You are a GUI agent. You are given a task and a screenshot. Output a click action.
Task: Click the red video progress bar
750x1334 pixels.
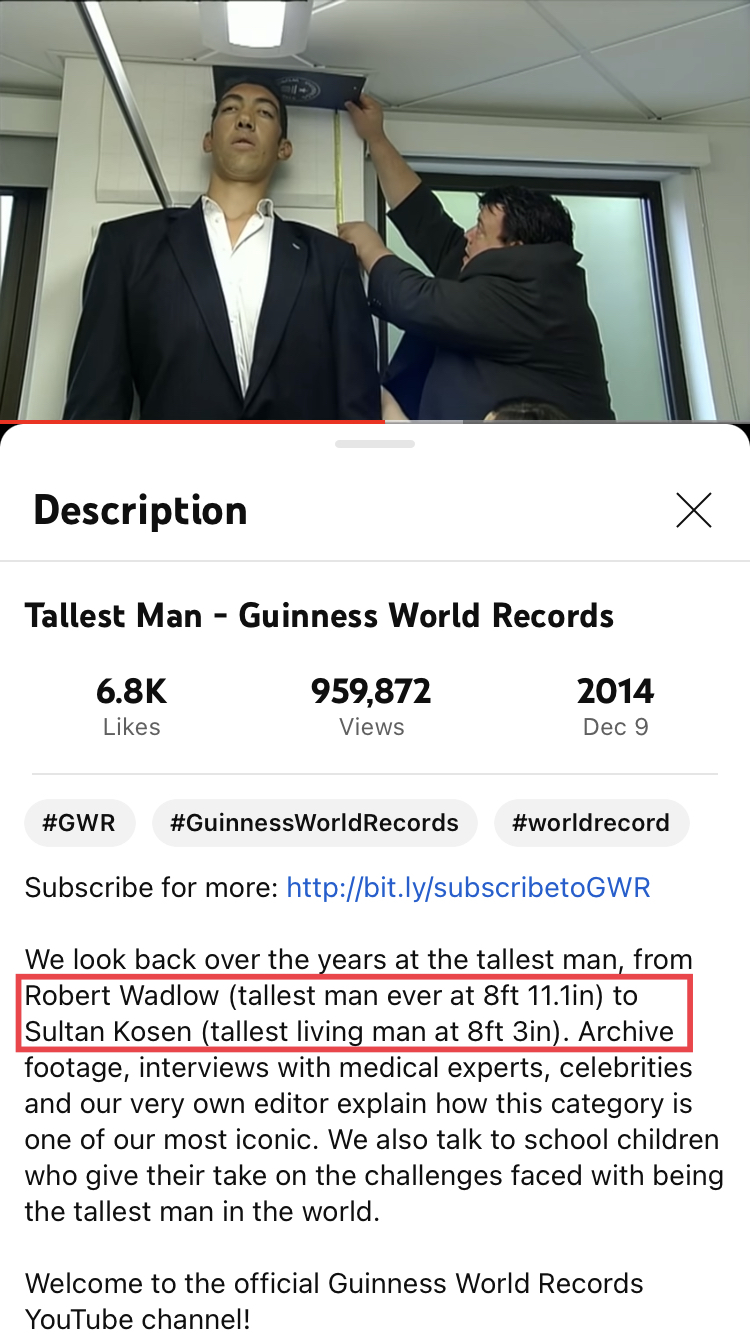tap(192, 421)
